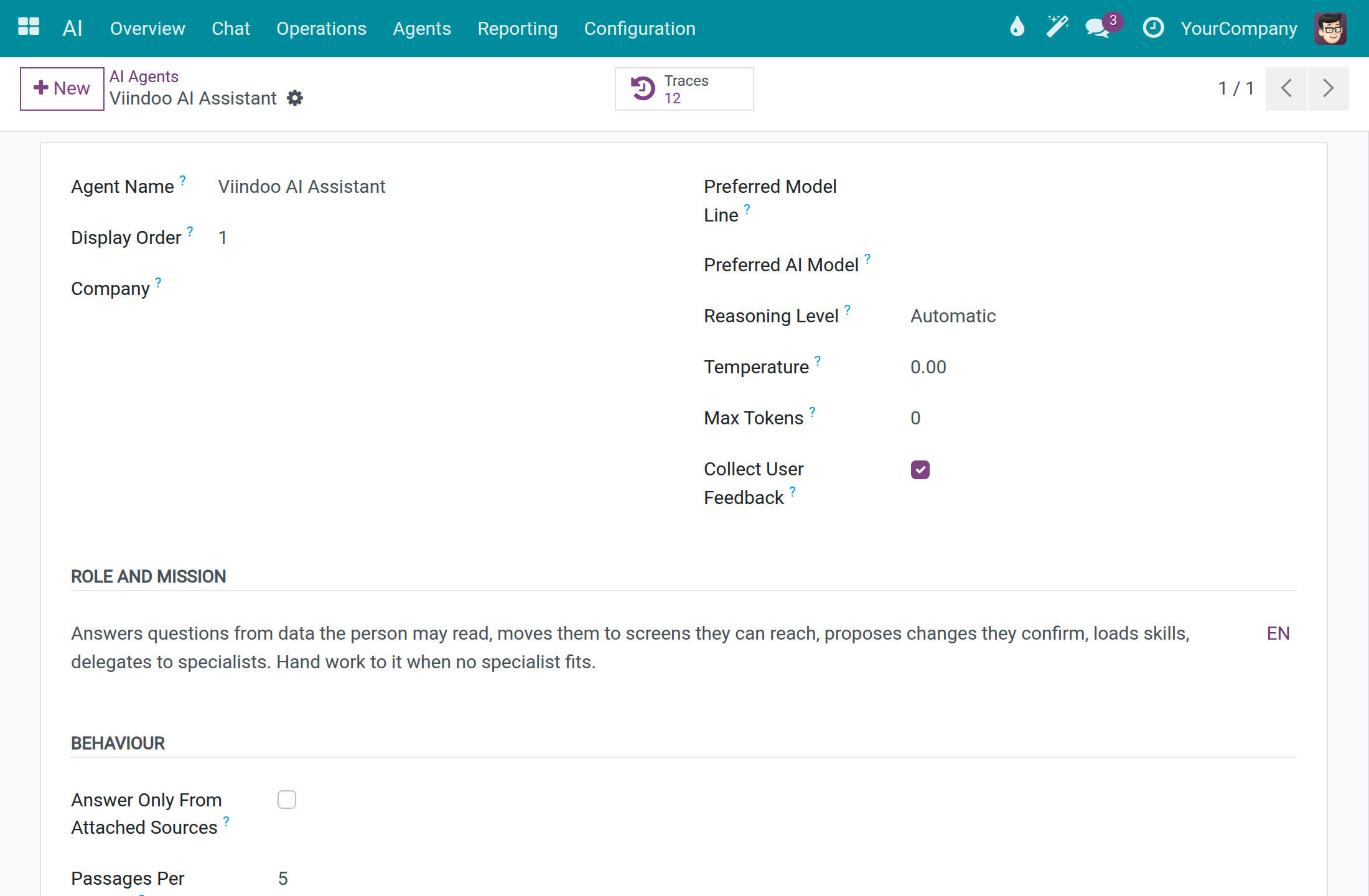The image size is (1369, 896).
Task: Go back to AI Agents breadcrumb
Action: [144, 77]
